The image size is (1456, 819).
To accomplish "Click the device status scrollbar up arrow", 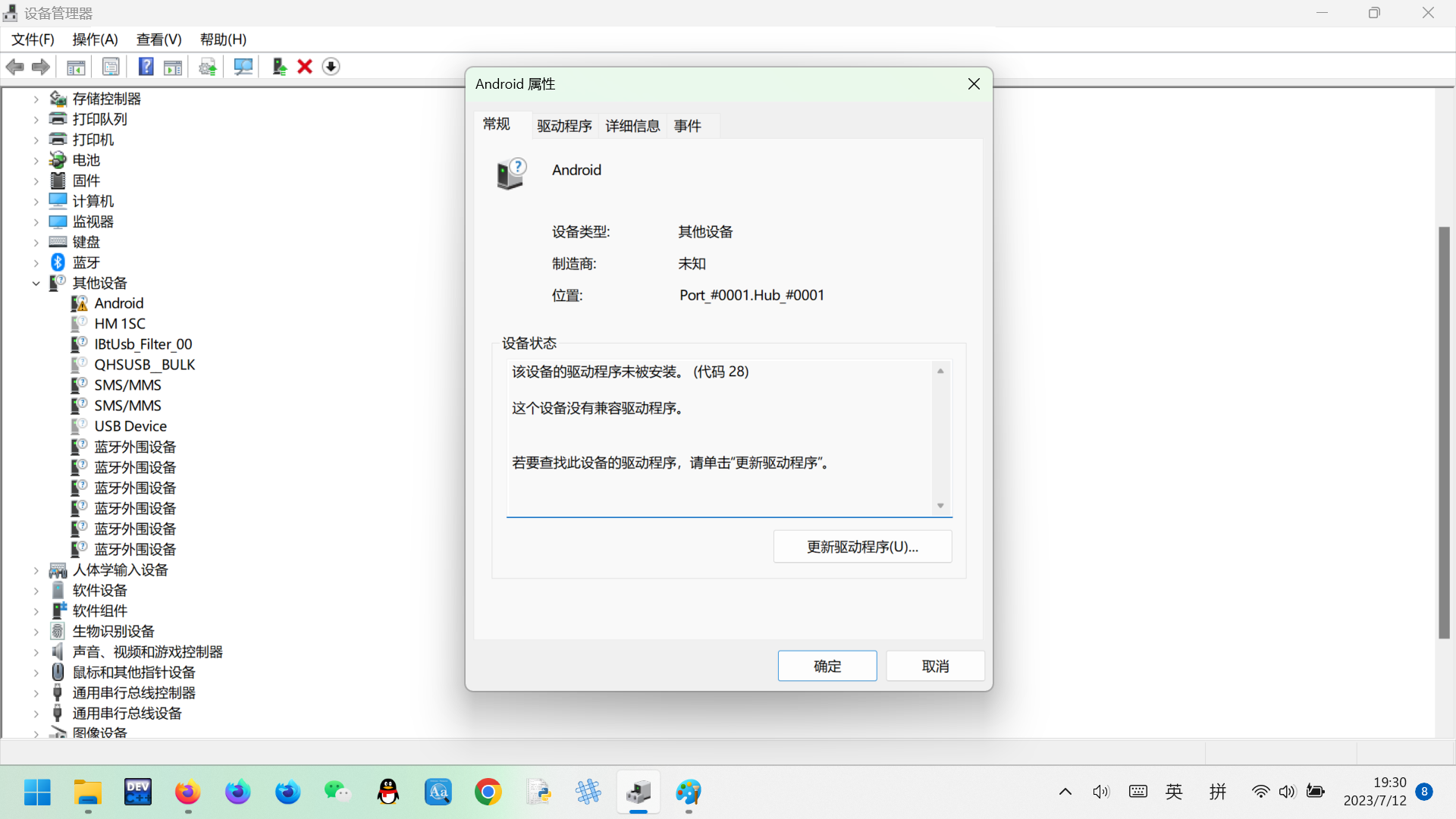I will click(x=940, y=371).
